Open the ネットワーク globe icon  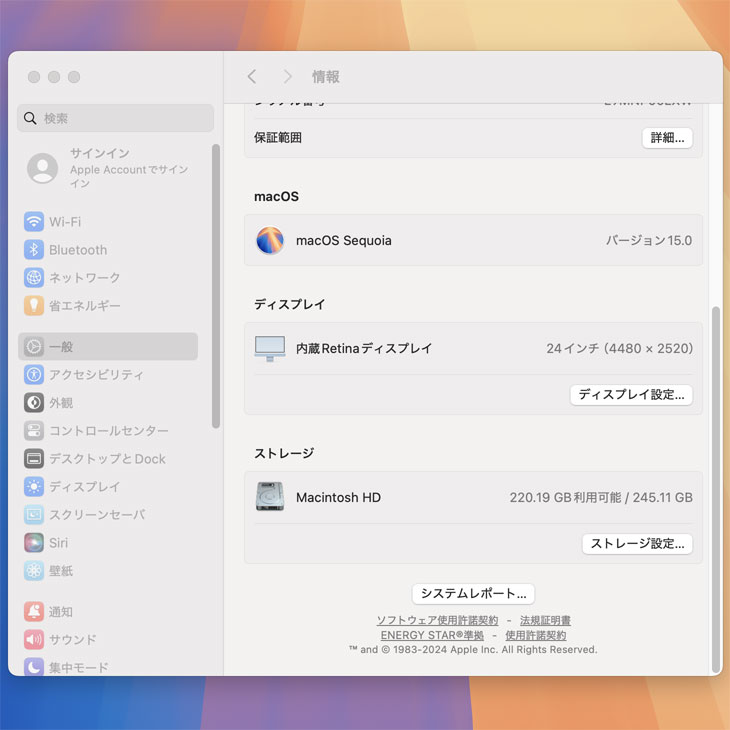click(34, 277)
